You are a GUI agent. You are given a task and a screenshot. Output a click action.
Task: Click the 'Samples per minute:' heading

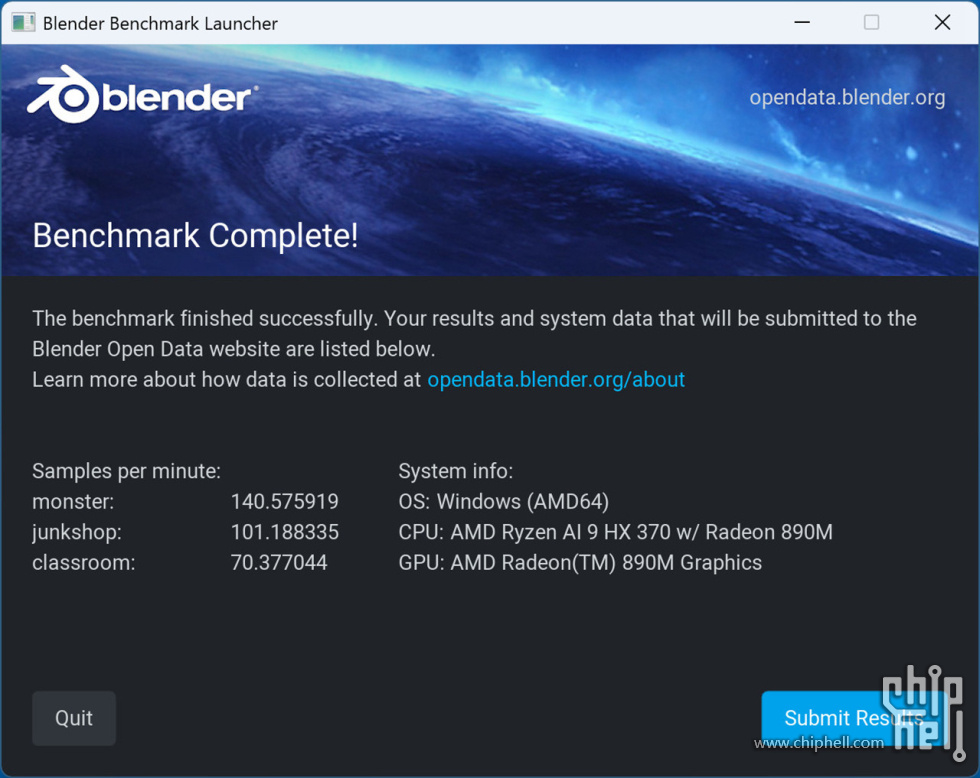126,471
